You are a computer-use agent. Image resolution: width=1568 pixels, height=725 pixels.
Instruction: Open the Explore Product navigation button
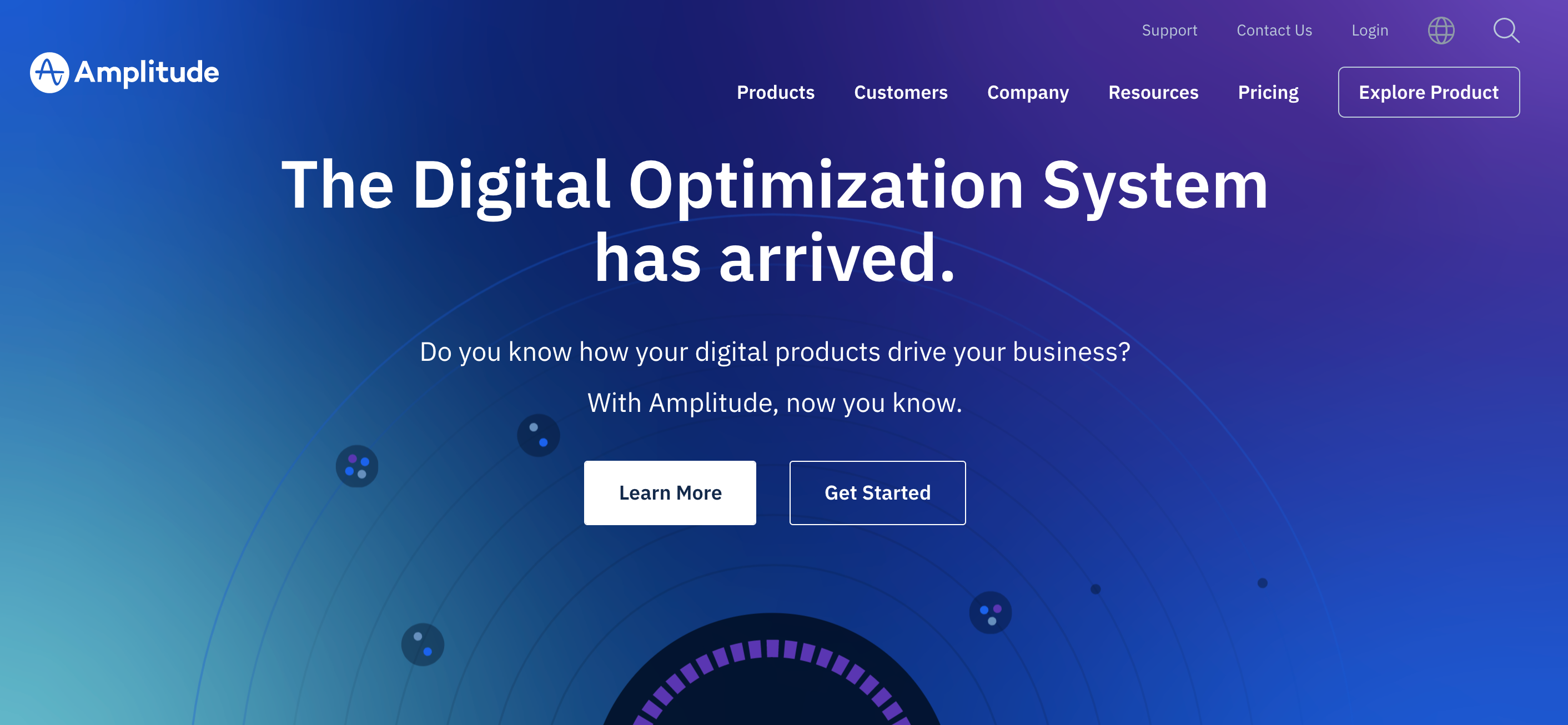pos(1429,91)
